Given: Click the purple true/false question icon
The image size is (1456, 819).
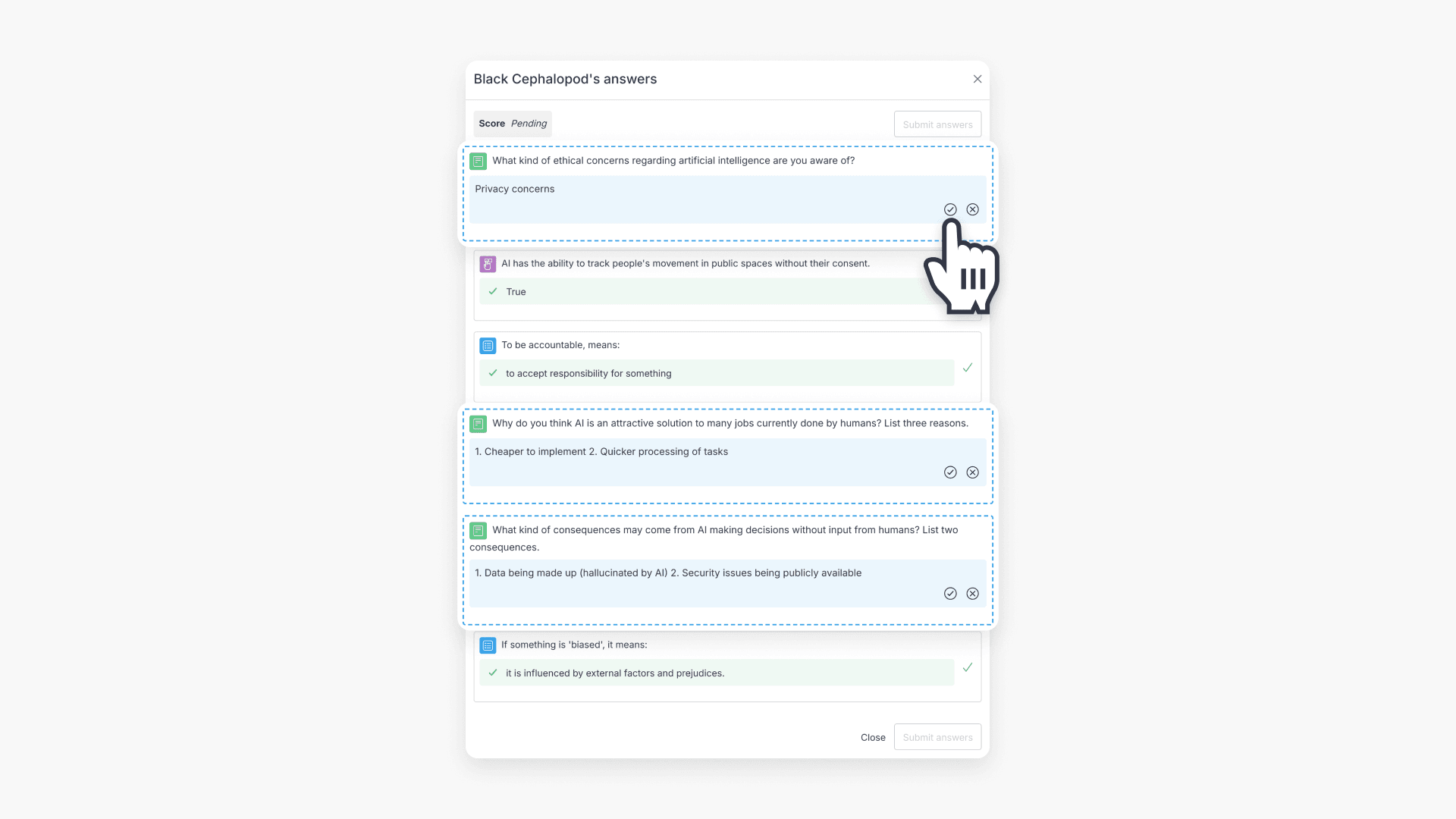Looking at the screenshot, I should pyautogui.click(x=488, y=264).
